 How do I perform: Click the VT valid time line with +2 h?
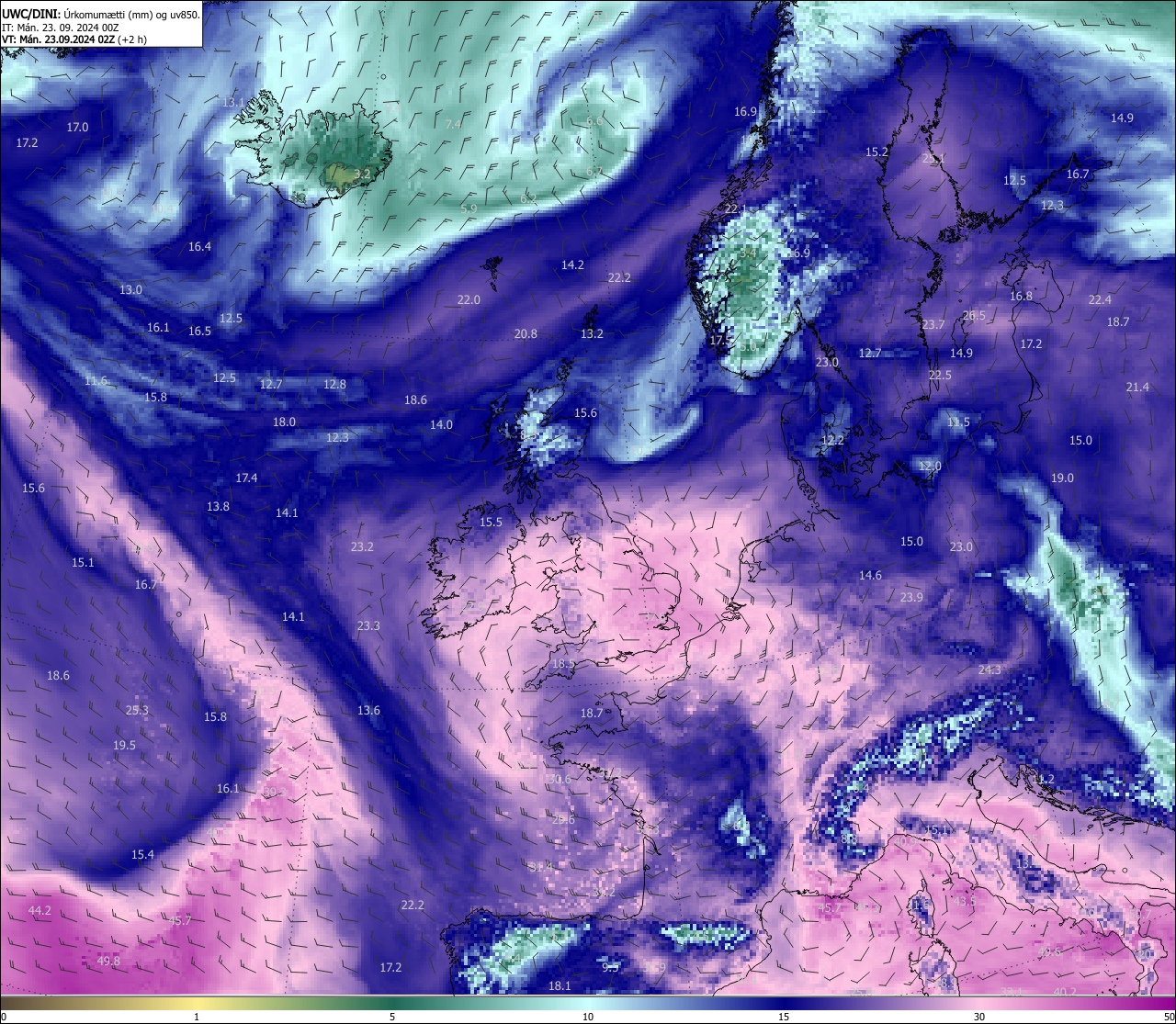point(73,39)
